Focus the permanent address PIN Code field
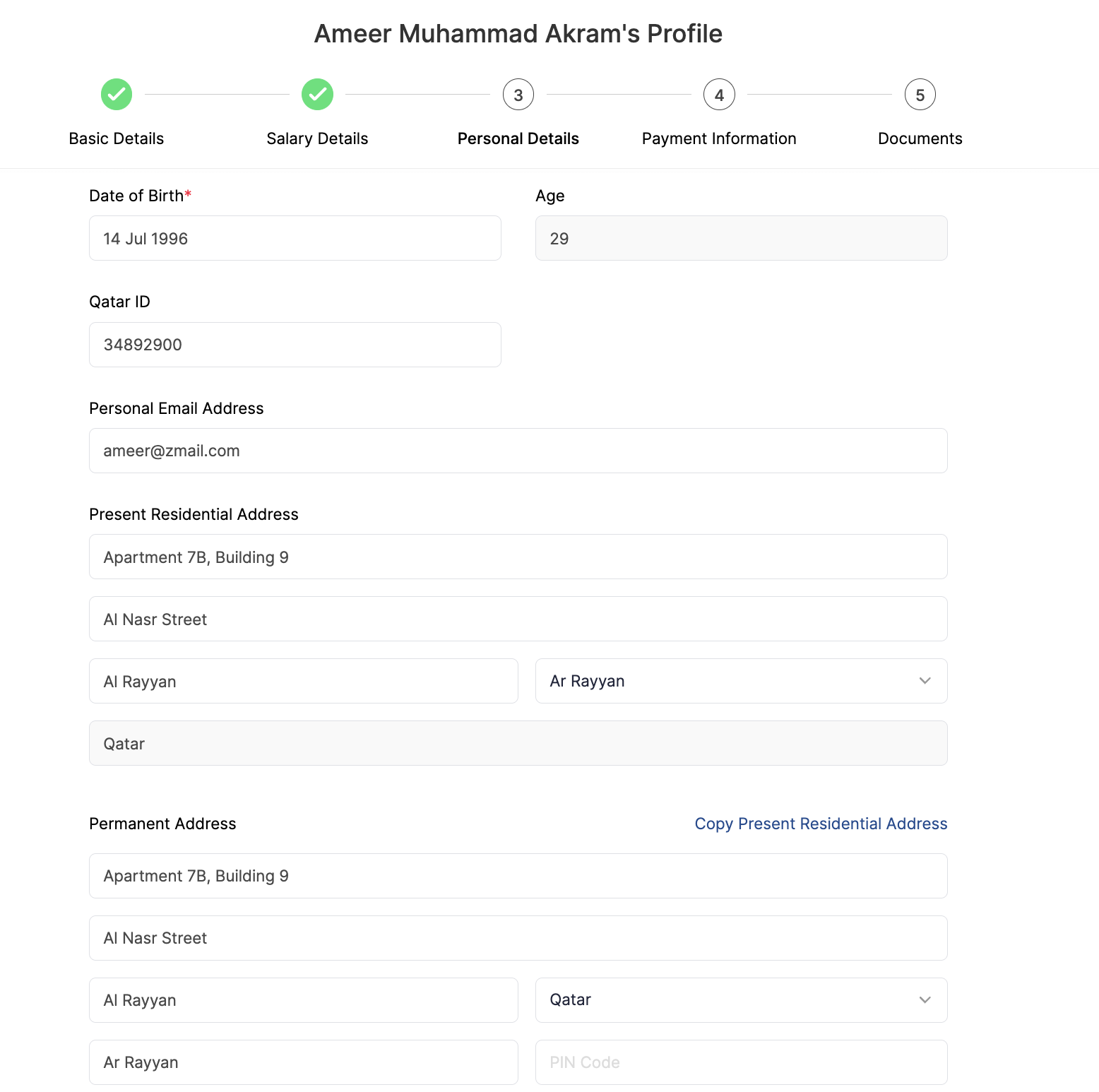The image size is (1099, 1092). (x=741, y=1062)
